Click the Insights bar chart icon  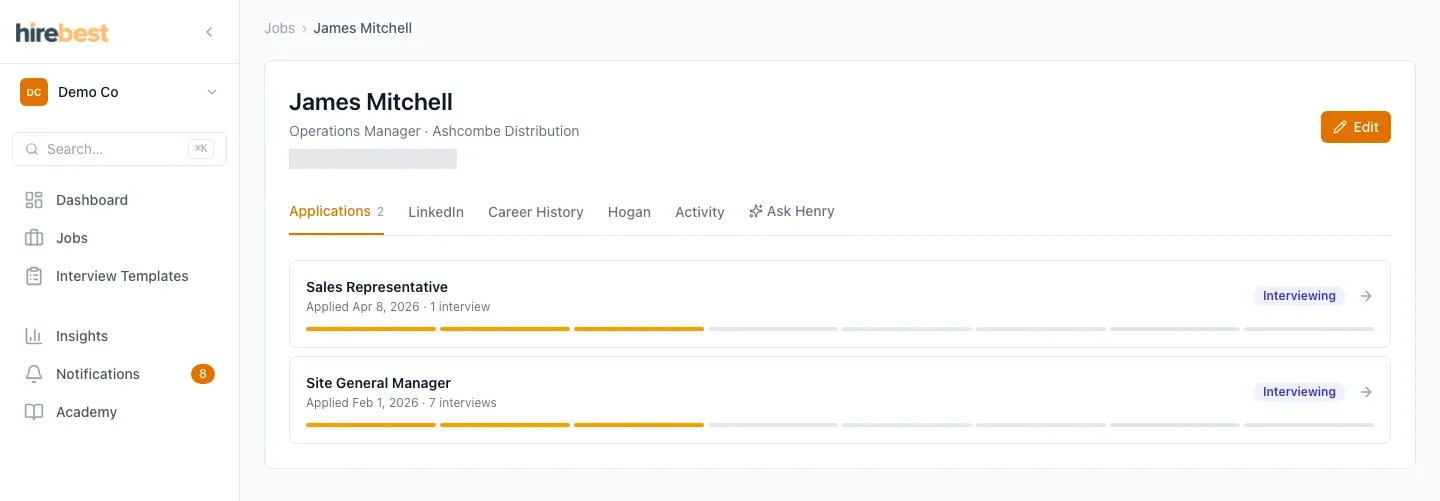34,336
